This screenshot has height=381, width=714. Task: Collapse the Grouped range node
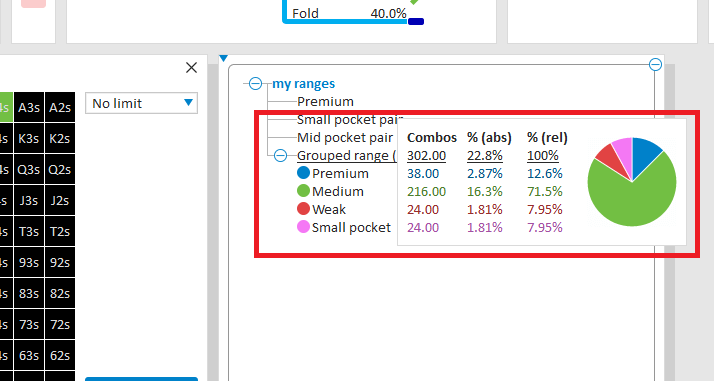pos(280,156)
